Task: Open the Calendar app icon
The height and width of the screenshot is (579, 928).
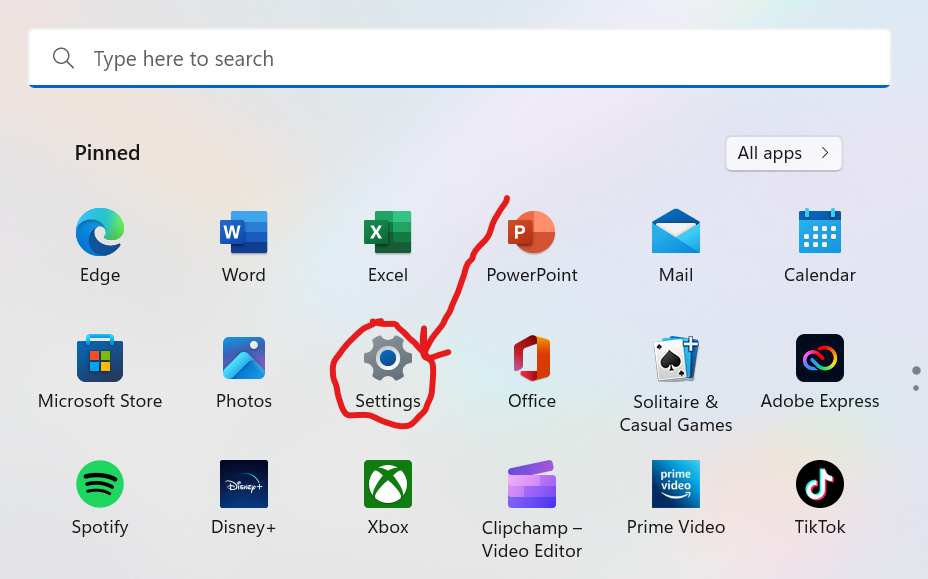Action: [820, 231]
